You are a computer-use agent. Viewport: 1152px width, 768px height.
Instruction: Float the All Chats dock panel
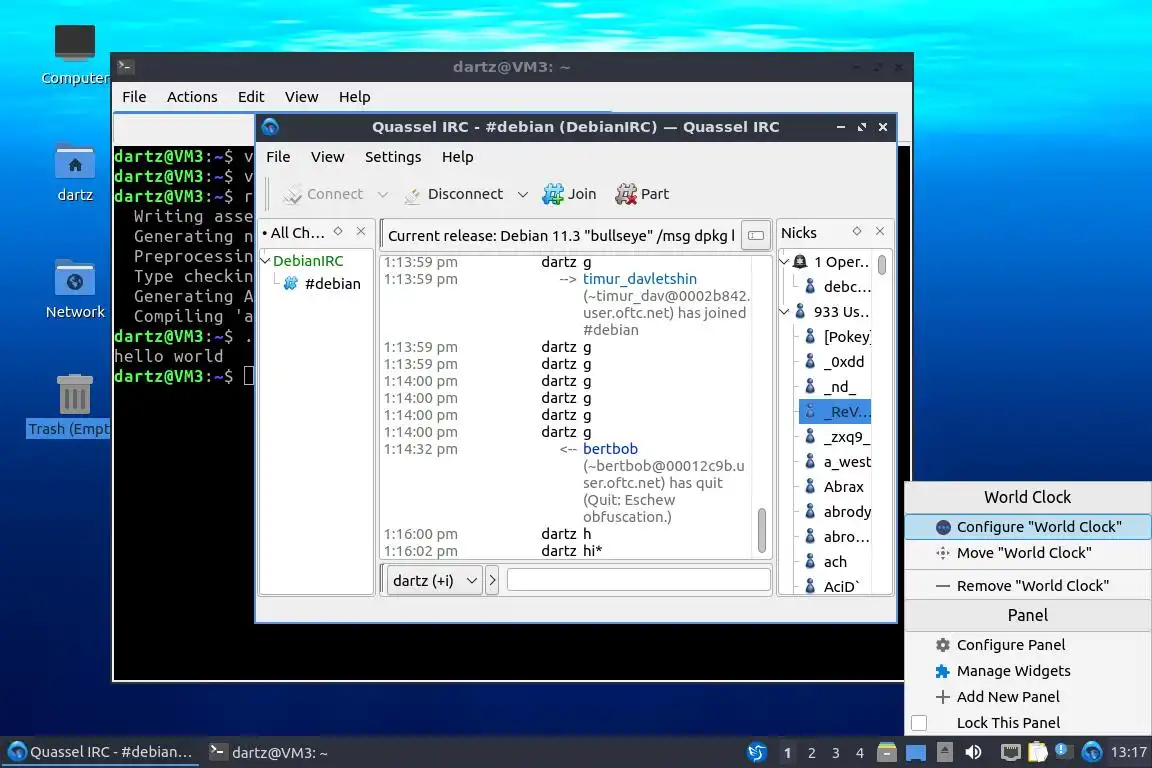tap(338, 231)
